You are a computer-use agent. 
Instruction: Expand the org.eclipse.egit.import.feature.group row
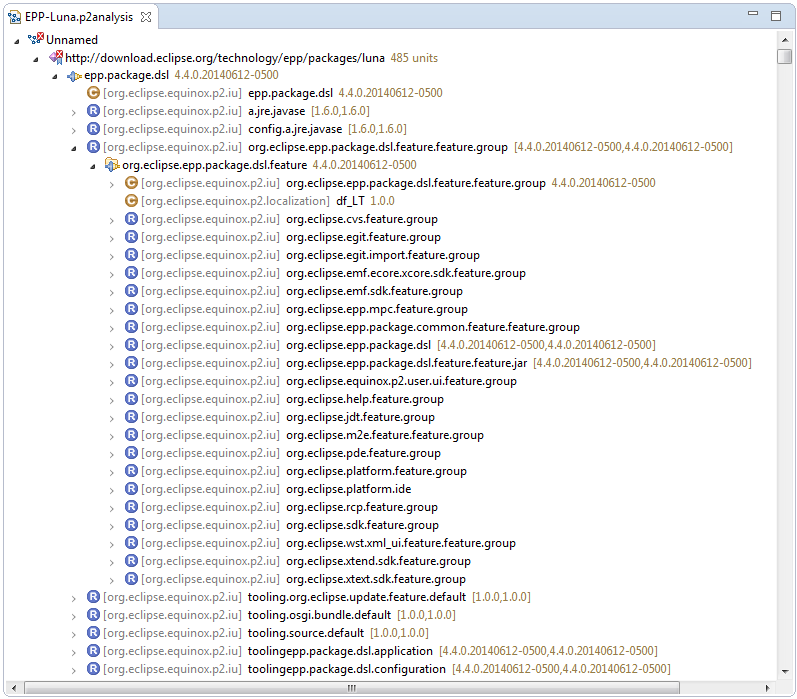pos(112,256)
